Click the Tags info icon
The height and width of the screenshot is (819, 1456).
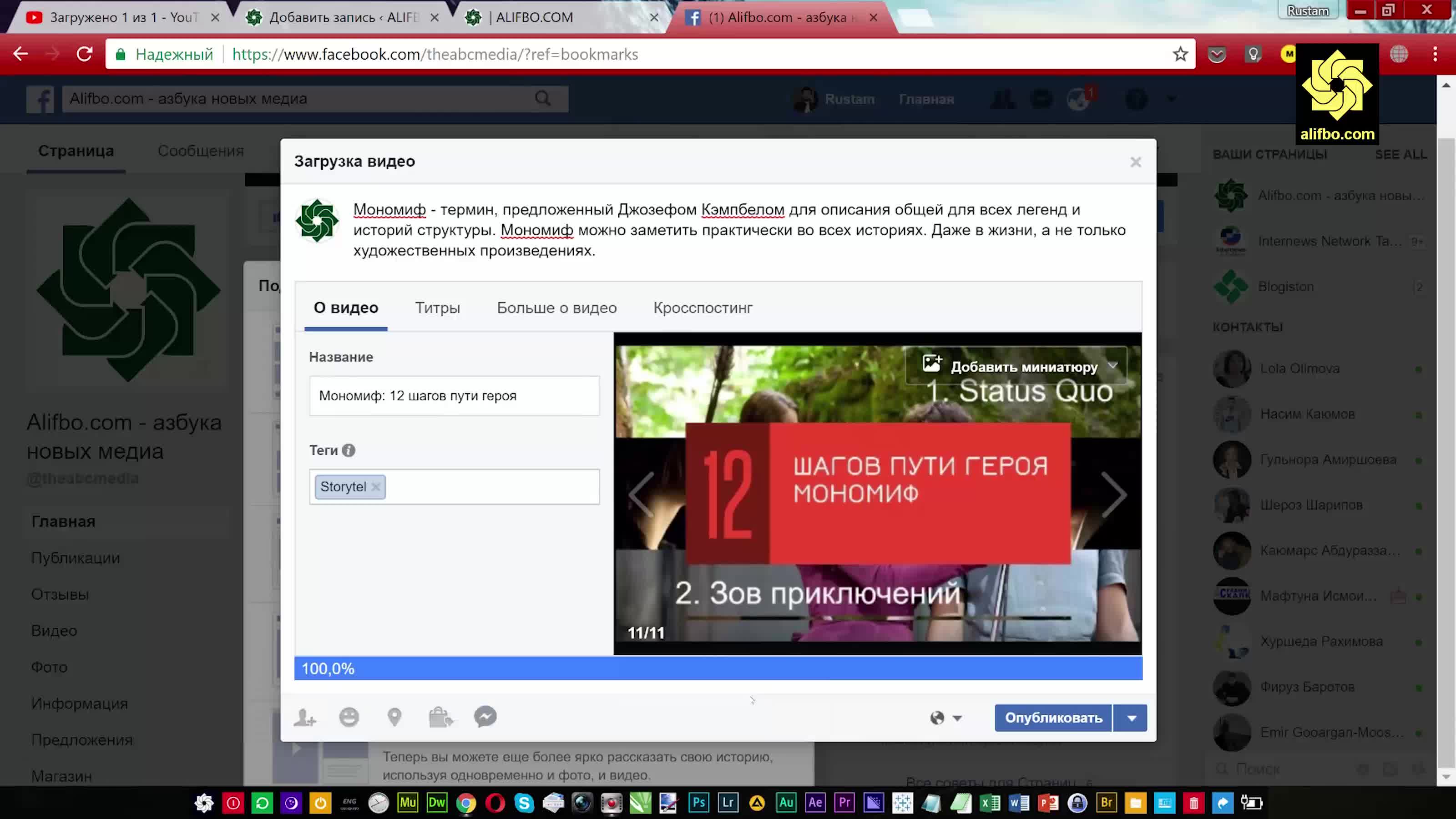pos(349,450)
